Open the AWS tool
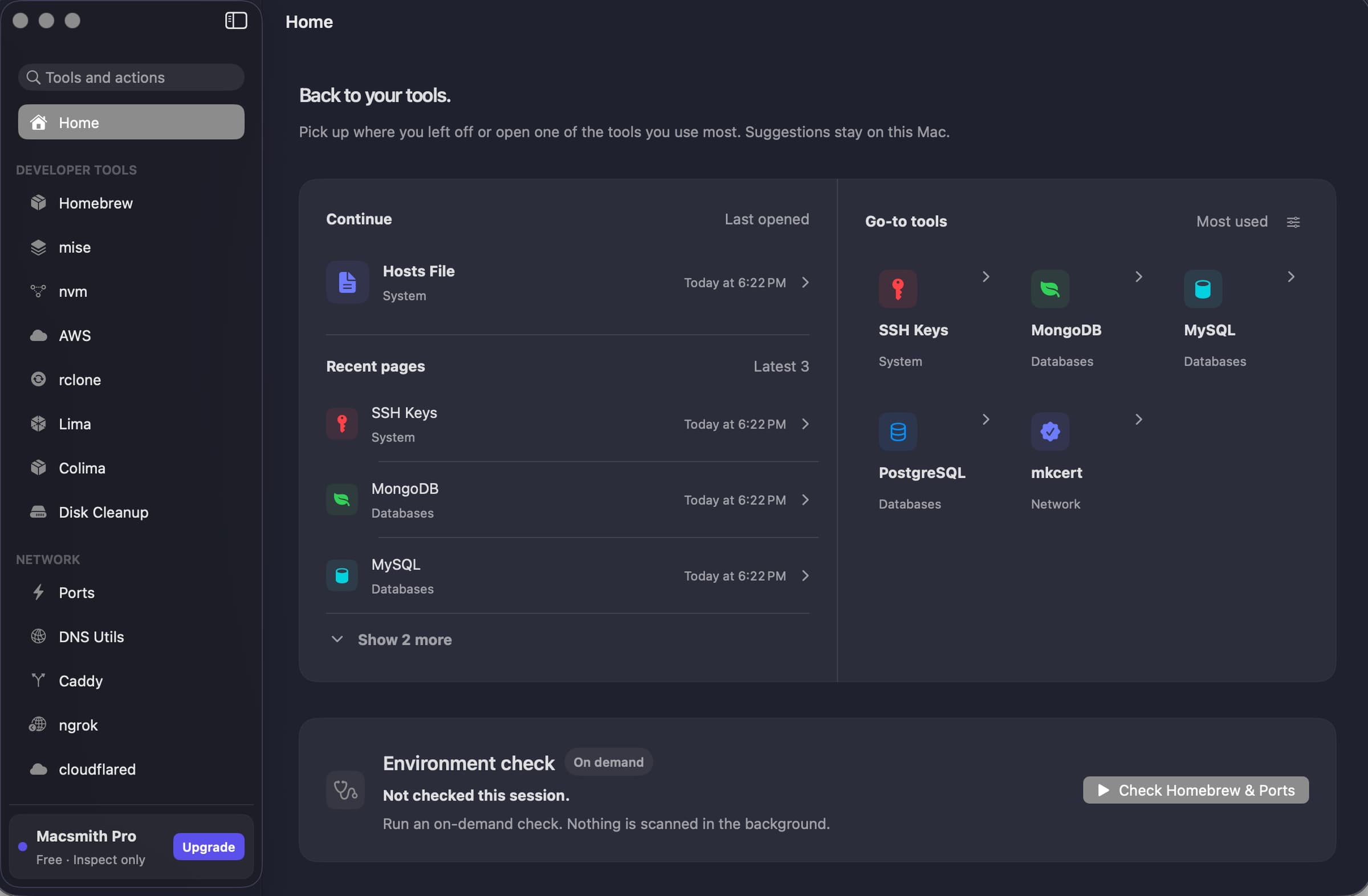This screenshot has height=896, width=1368. pos(131,336)
